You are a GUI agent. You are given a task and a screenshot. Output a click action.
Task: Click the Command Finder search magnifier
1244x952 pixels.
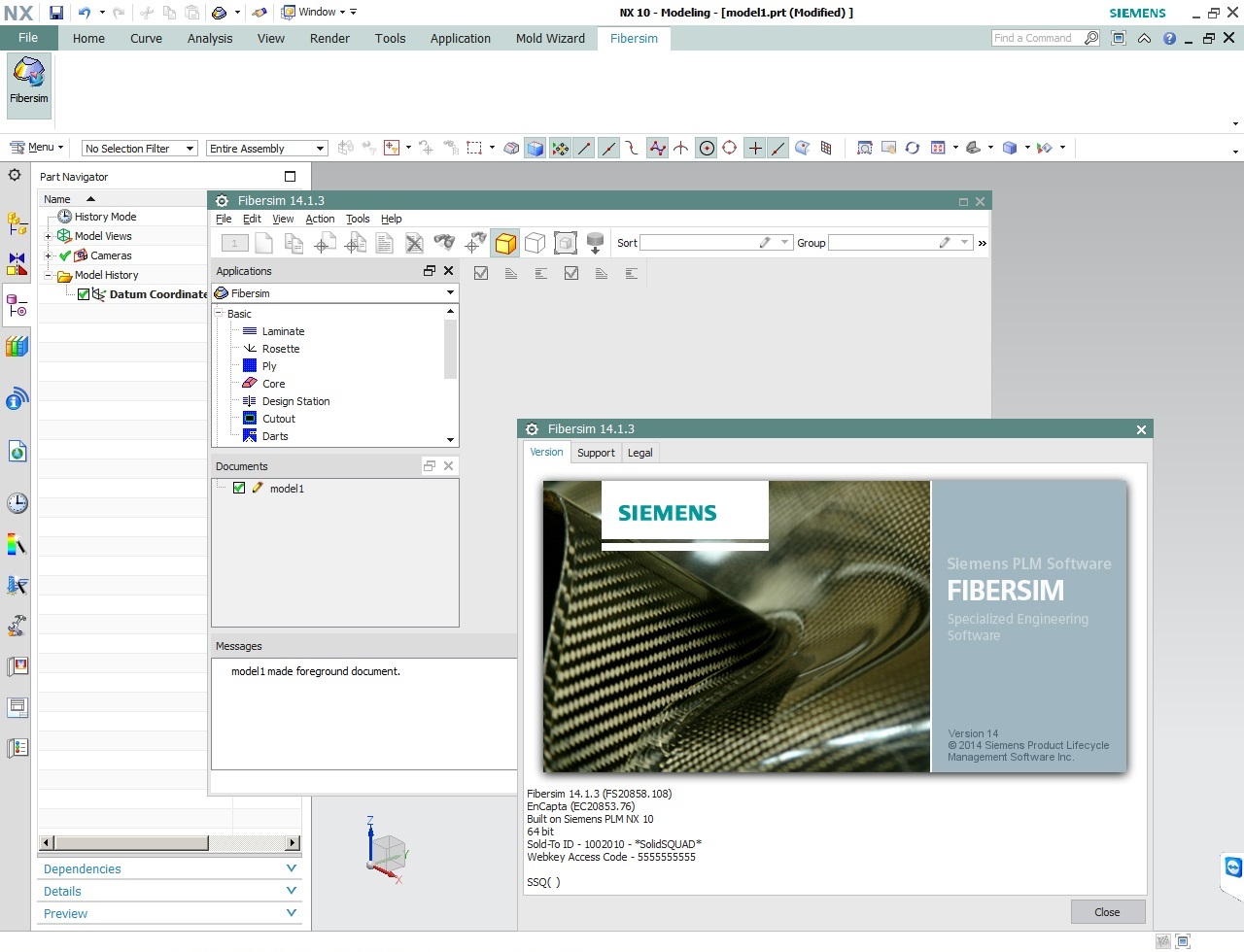pos(1090,38)
